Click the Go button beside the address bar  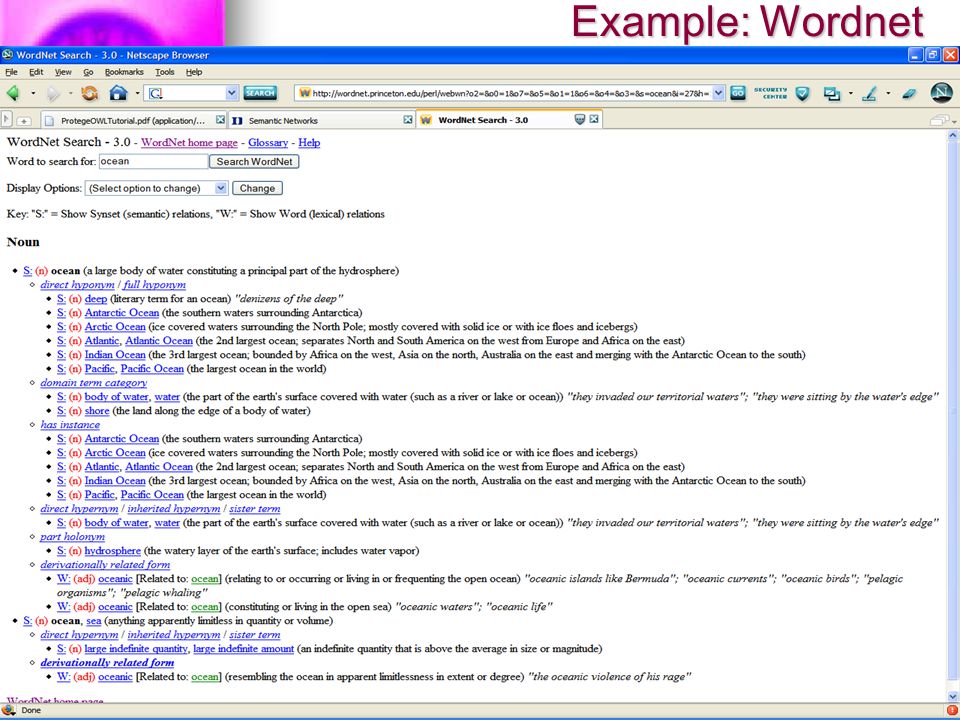tap(738, 93)
